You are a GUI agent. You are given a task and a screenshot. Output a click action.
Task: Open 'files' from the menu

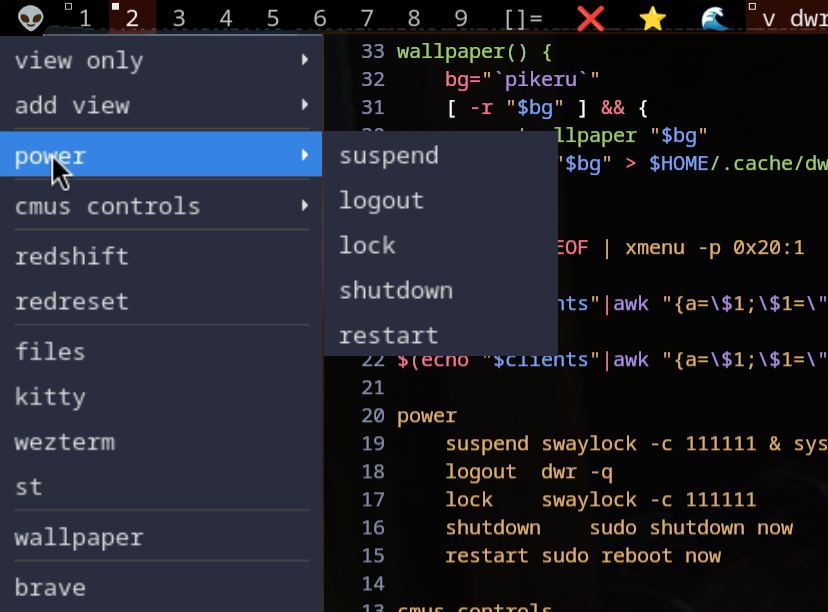[161, 351]
